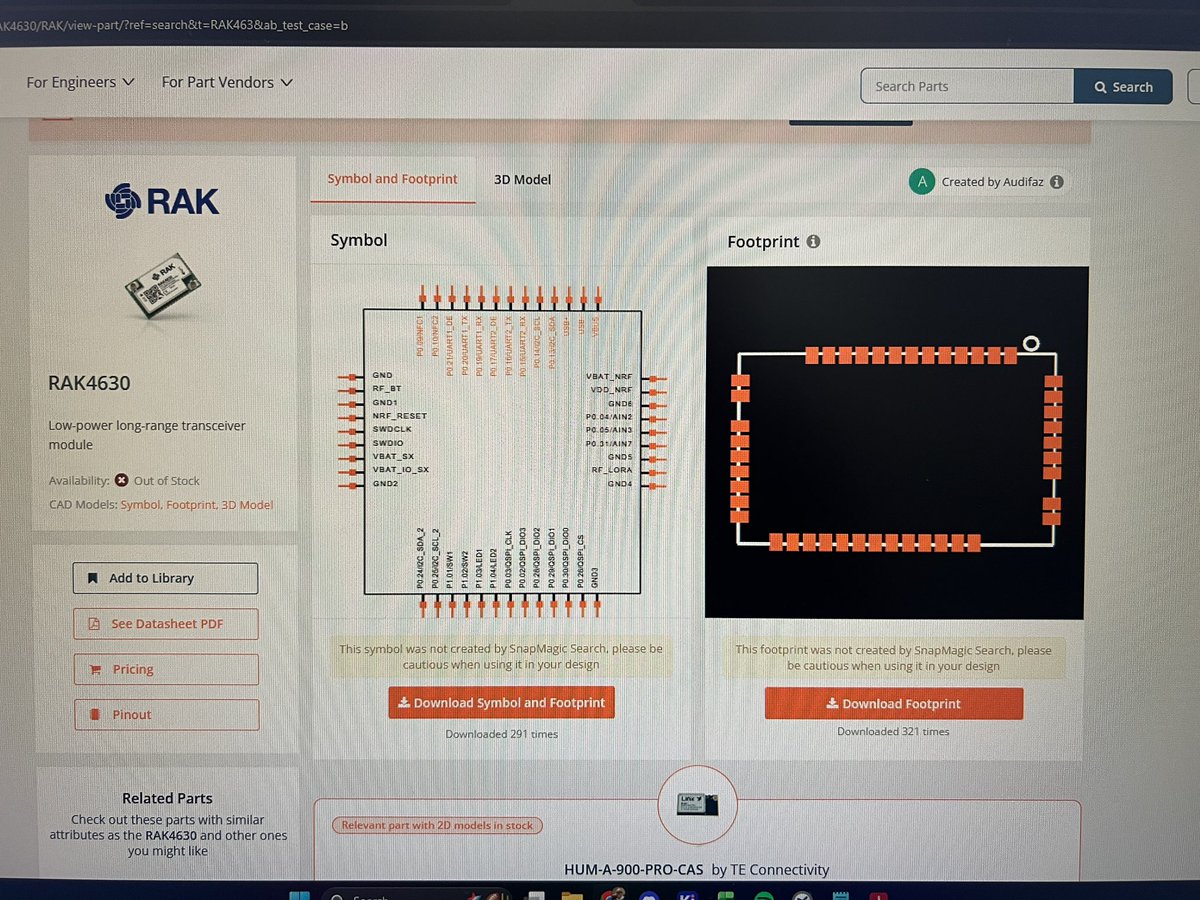This screenshot has height=900, width=1200.
Task: Click the chip icon on Pinout button
Action: 95,715
